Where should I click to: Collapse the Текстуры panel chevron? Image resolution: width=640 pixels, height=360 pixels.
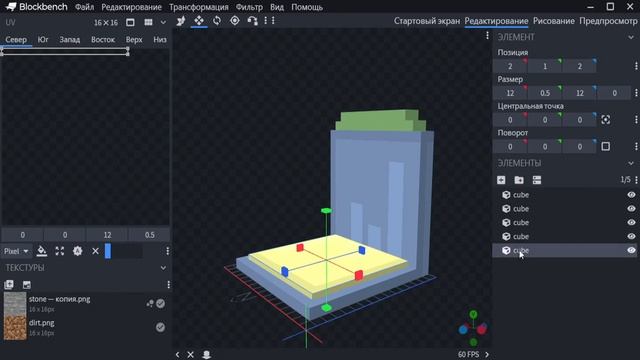(x=163, y=268)
